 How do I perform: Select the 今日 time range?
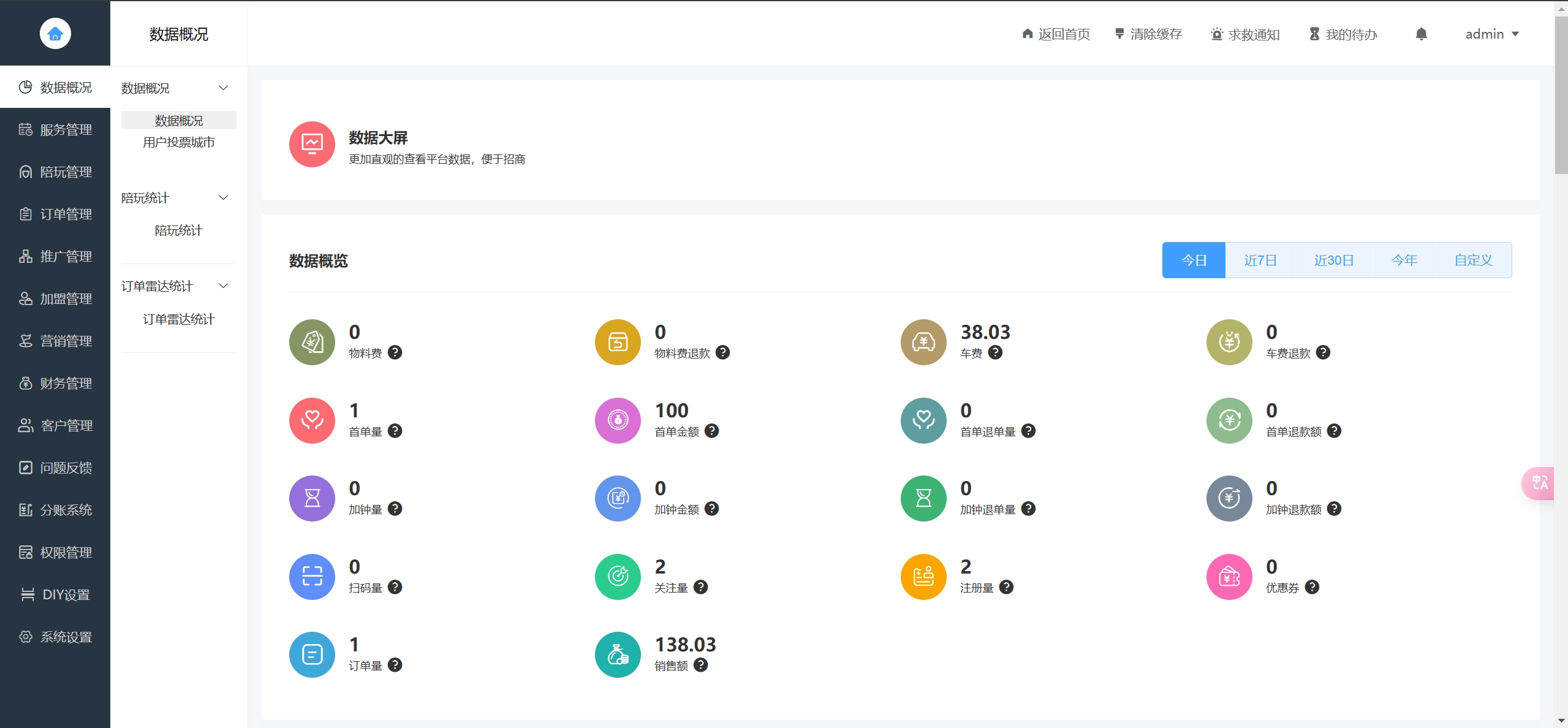click(1194, 260)
